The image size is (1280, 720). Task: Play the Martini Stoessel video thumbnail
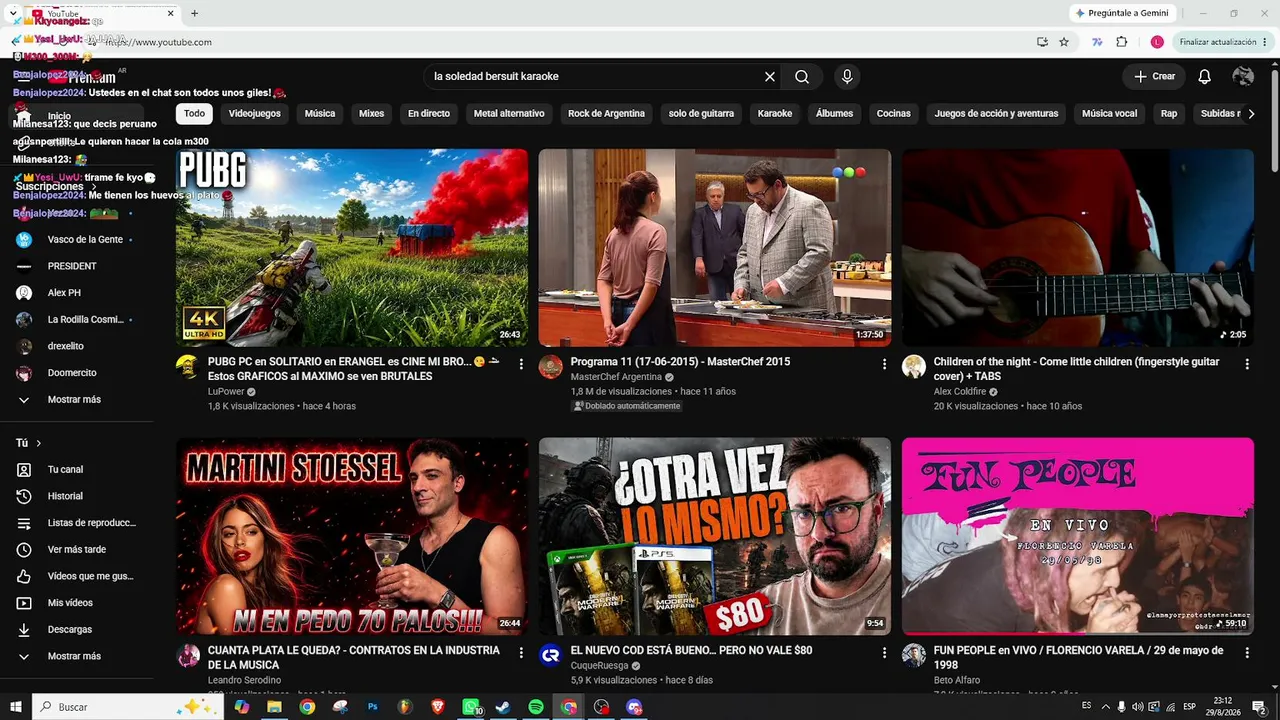(x=352, y=536)
